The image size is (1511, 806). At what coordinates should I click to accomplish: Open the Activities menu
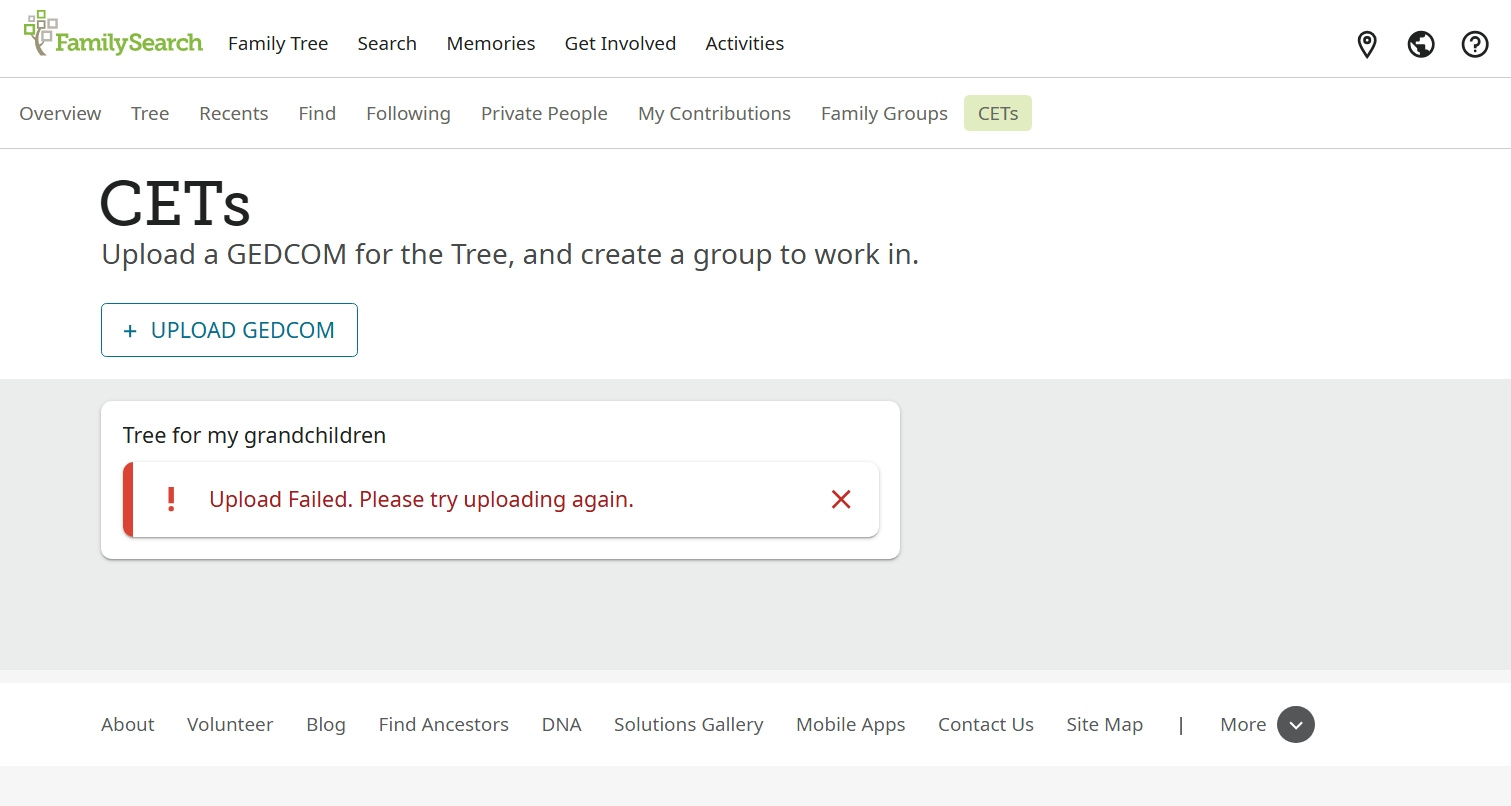click(745, 43)
